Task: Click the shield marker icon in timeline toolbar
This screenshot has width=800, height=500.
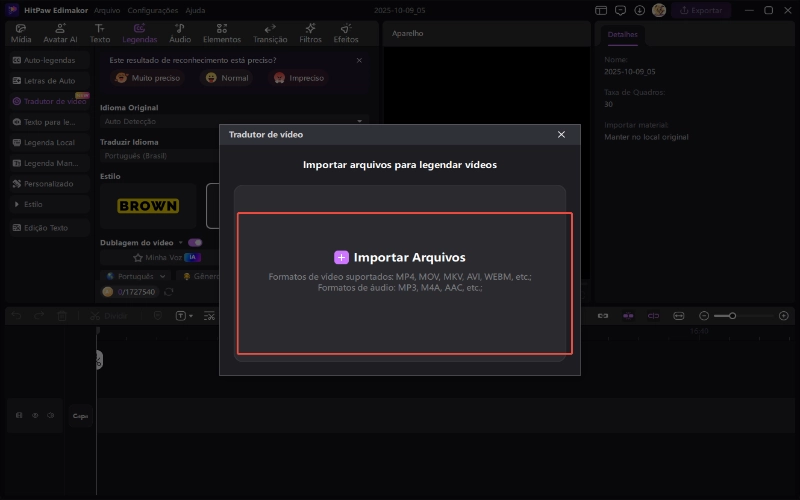Action: 158,316
